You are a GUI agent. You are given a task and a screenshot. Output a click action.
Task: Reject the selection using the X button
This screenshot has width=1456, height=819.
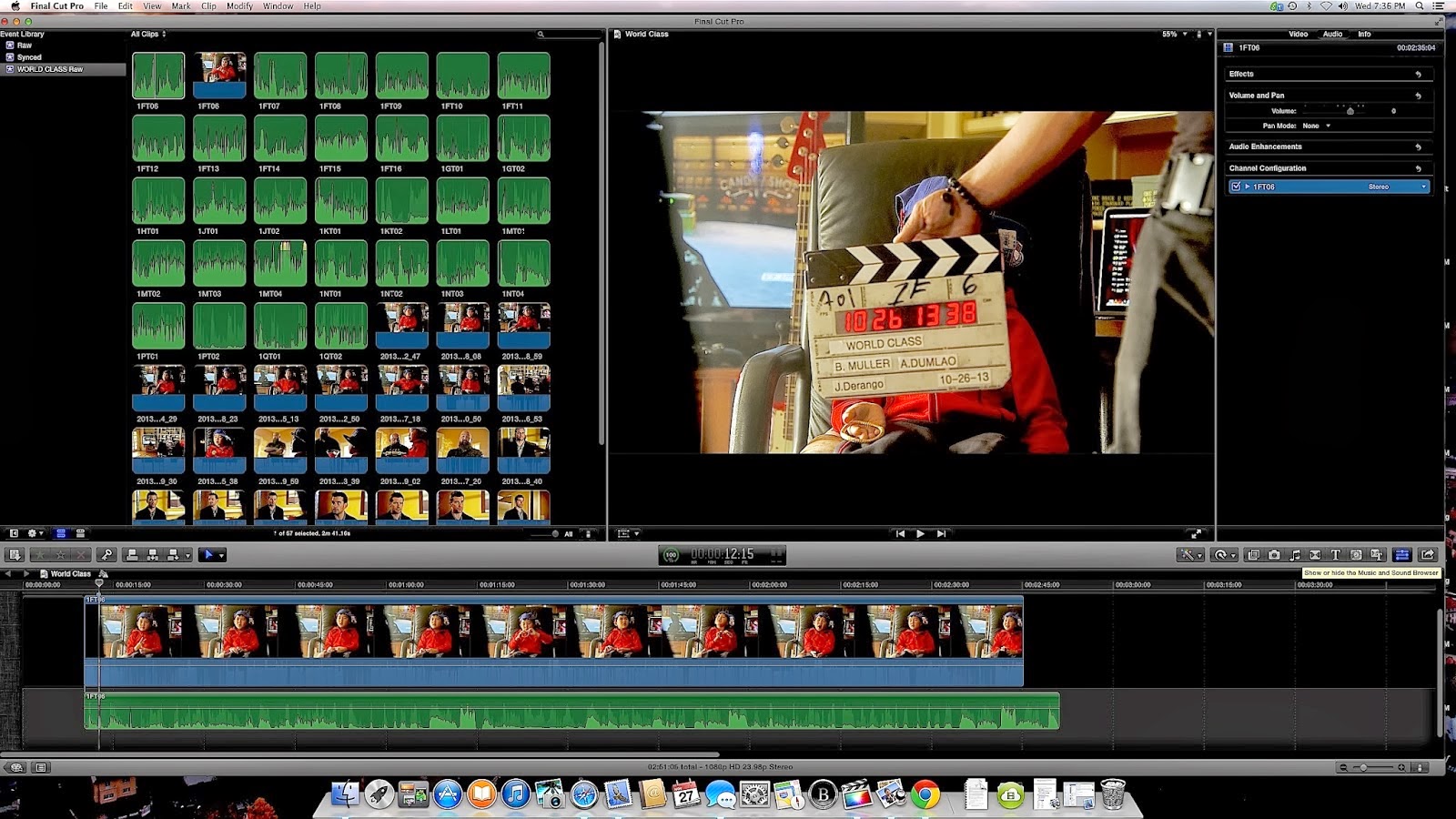[x=82, y=554]
